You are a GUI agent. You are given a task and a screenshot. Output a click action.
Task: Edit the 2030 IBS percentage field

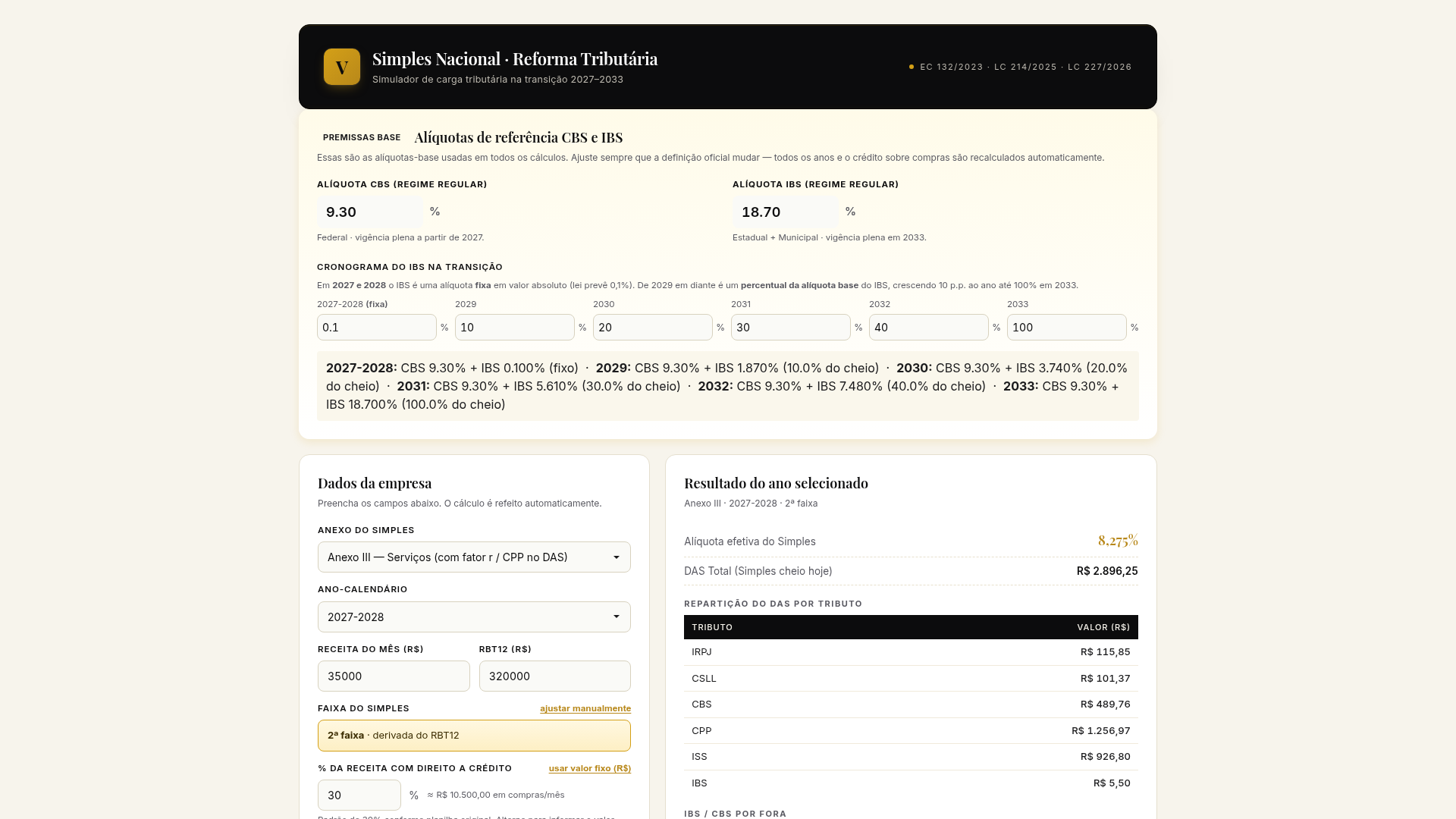[653, 328]
